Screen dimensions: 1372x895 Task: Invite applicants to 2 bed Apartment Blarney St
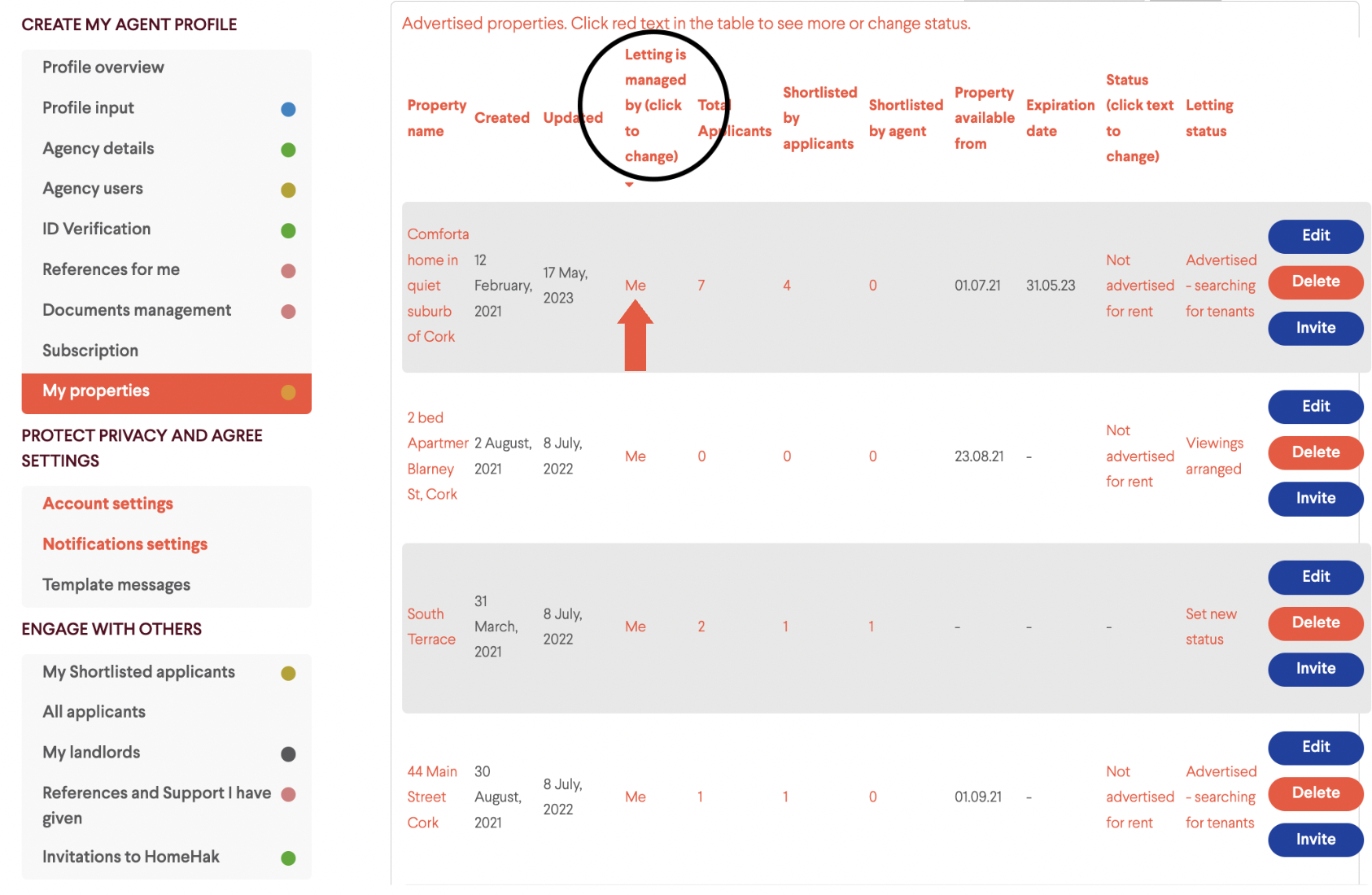tap(1316, 499)
